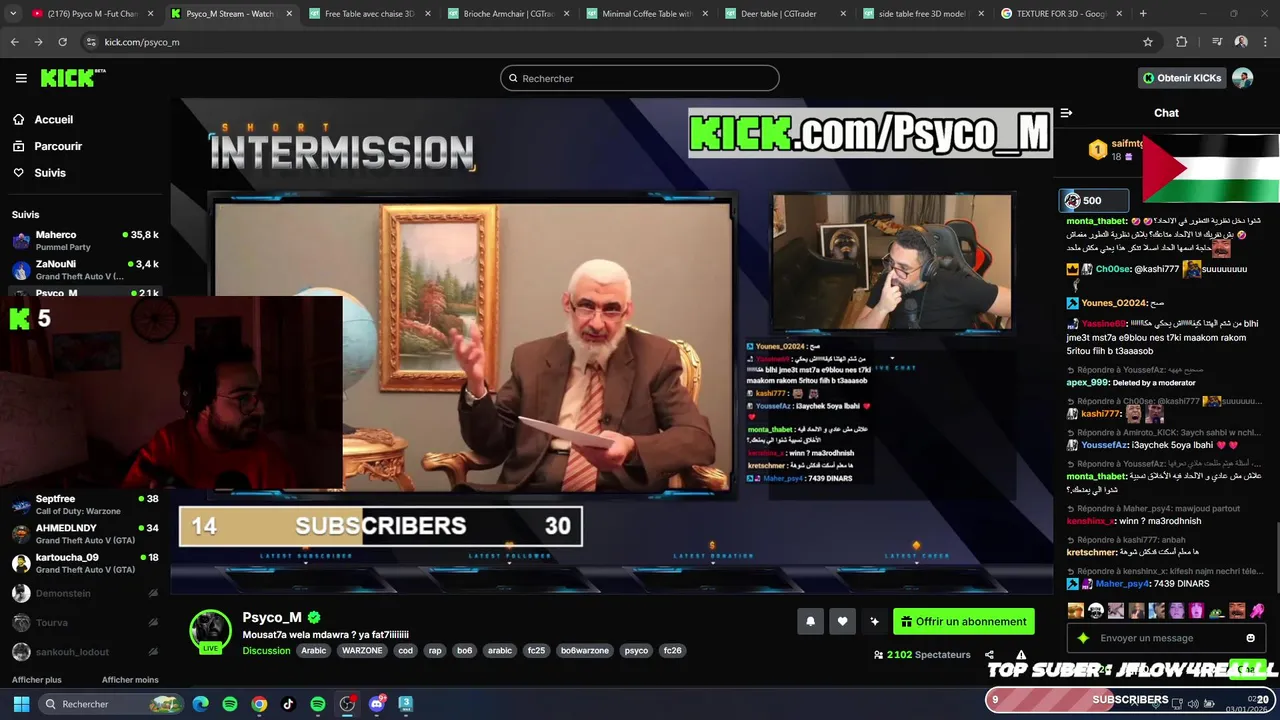
Task: Click the browser address bar URL
Action: (x=142, y=42)
